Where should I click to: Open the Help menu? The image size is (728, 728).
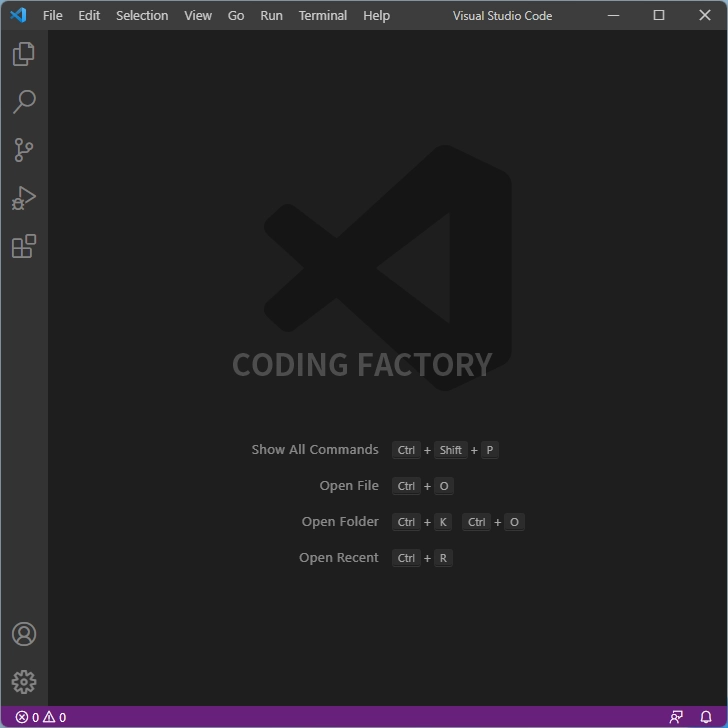pos(377,16)
